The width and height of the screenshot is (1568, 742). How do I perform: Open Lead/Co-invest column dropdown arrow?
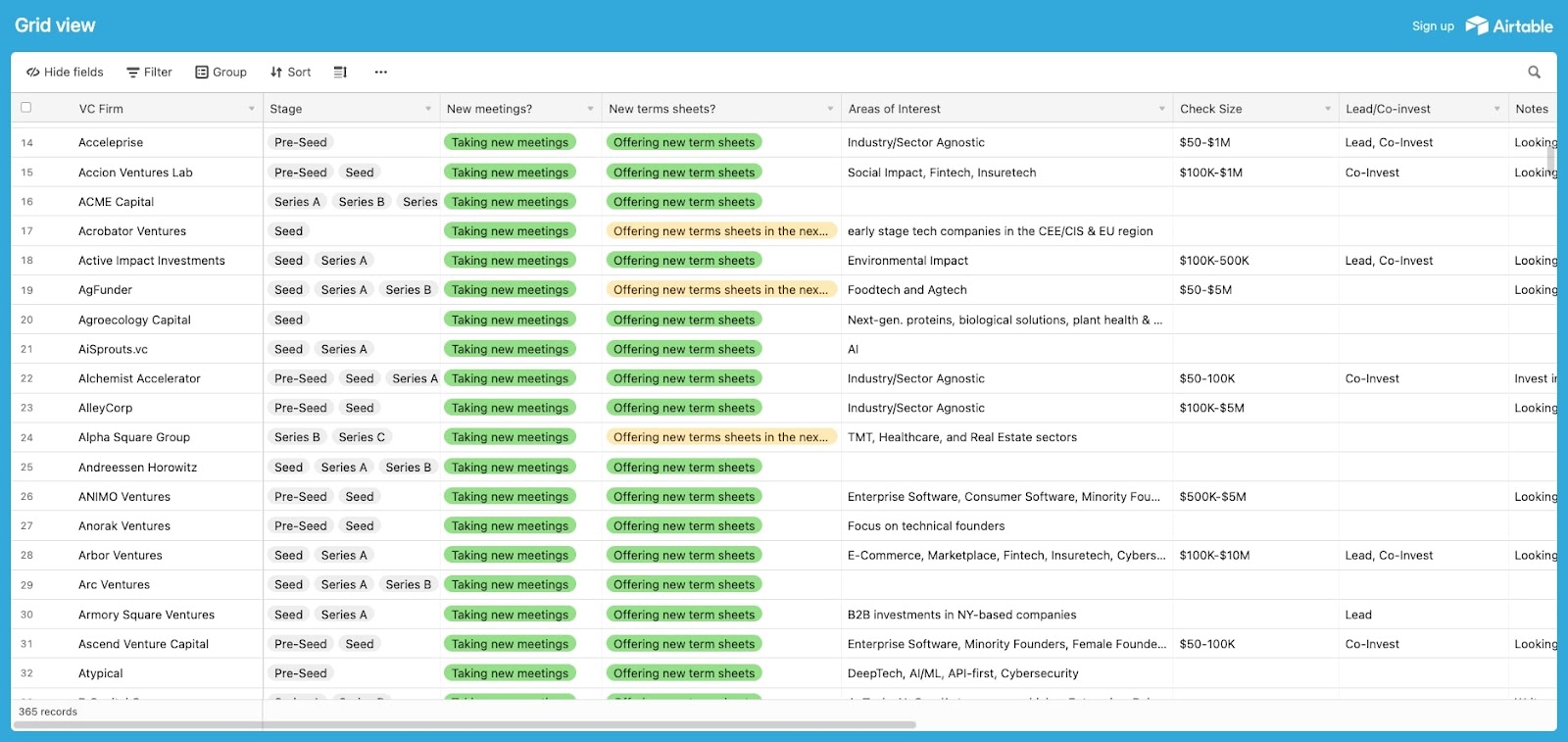(x=1497, y=109)
